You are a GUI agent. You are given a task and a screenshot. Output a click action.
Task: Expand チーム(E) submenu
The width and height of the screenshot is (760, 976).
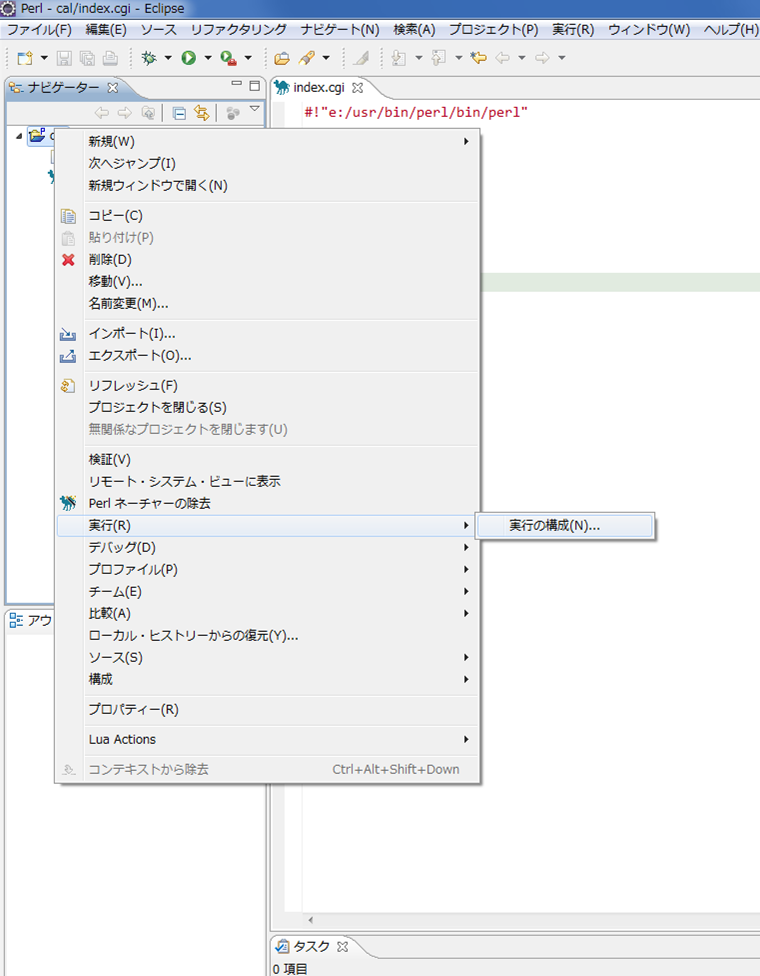[x=268, y=592]
